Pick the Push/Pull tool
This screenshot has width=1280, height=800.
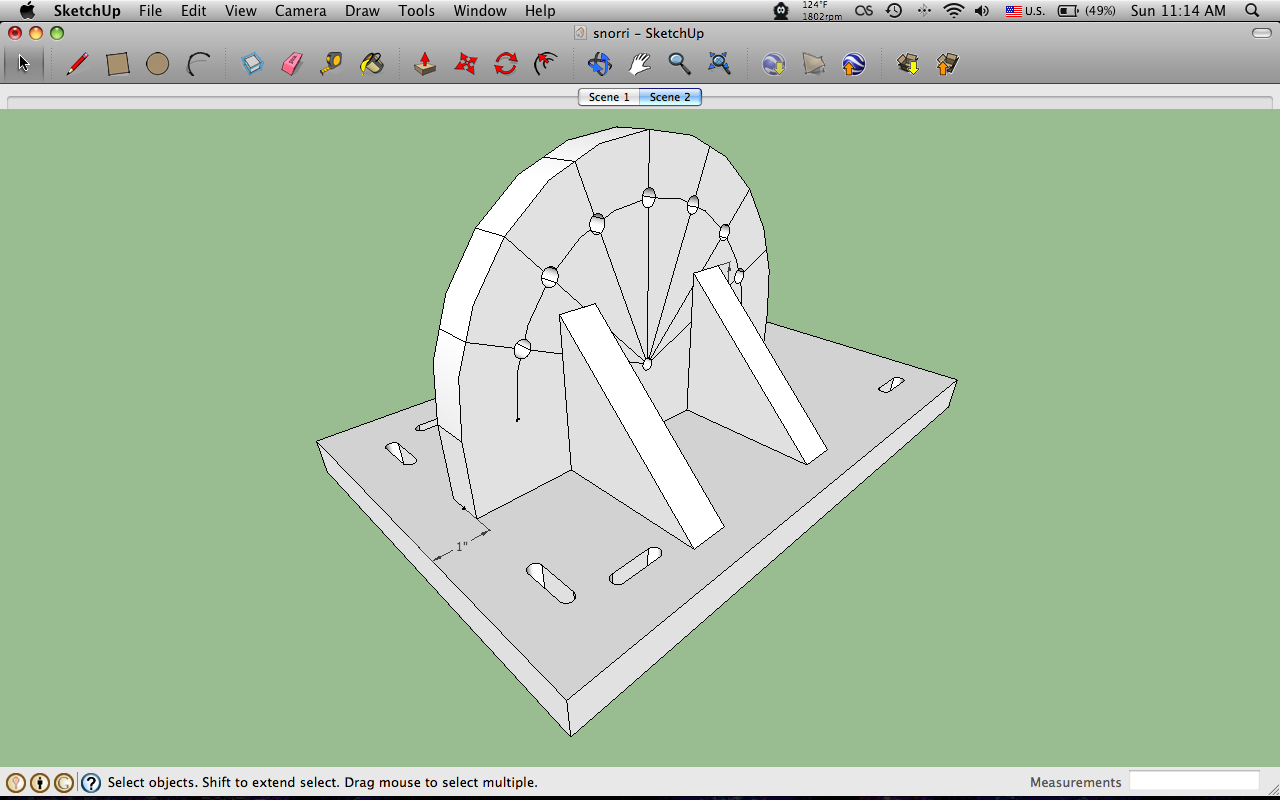pos(425,64)
